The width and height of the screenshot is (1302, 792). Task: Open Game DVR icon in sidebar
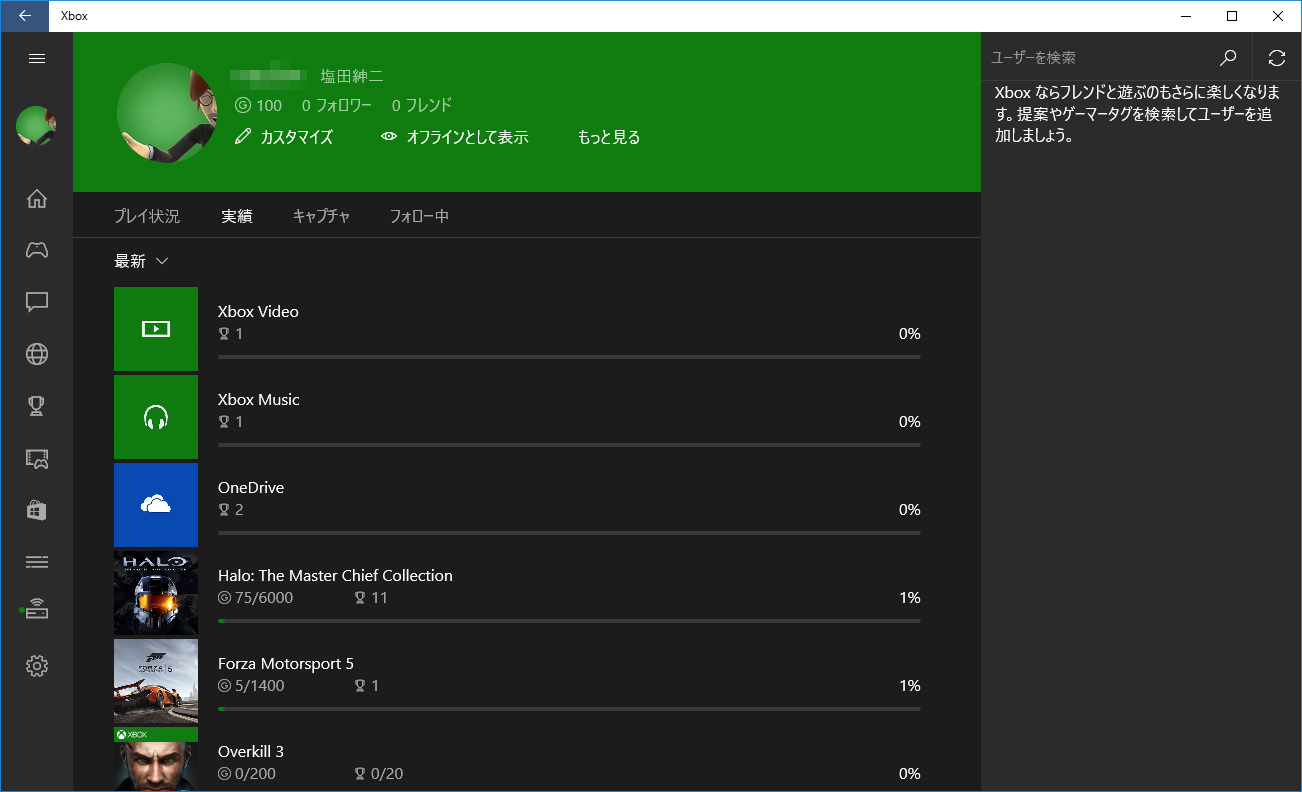tap(37, 458)
